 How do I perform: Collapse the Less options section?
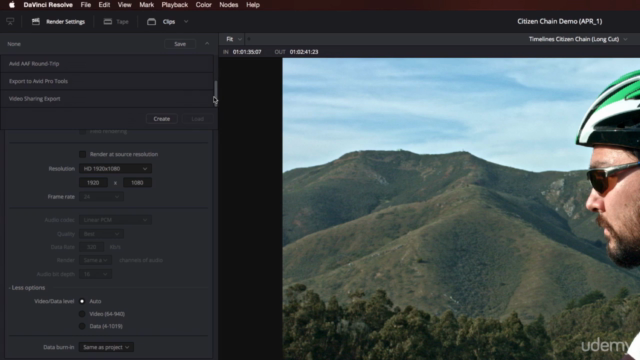27,288
